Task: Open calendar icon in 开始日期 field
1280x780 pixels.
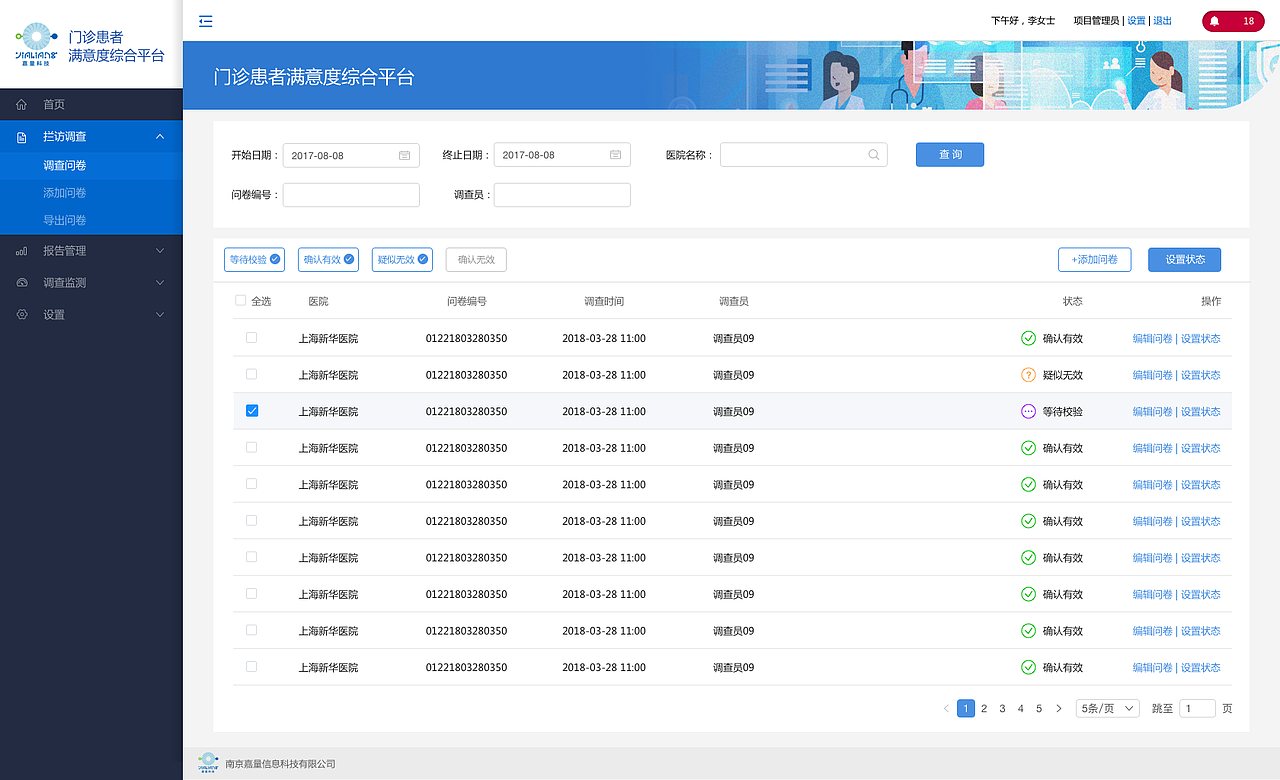Action: pyautogui.click(x=404, y=156)
